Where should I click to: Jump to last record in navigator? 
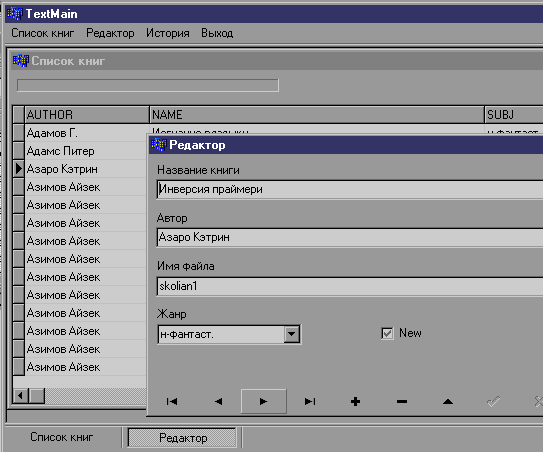[x=310, y=401]
